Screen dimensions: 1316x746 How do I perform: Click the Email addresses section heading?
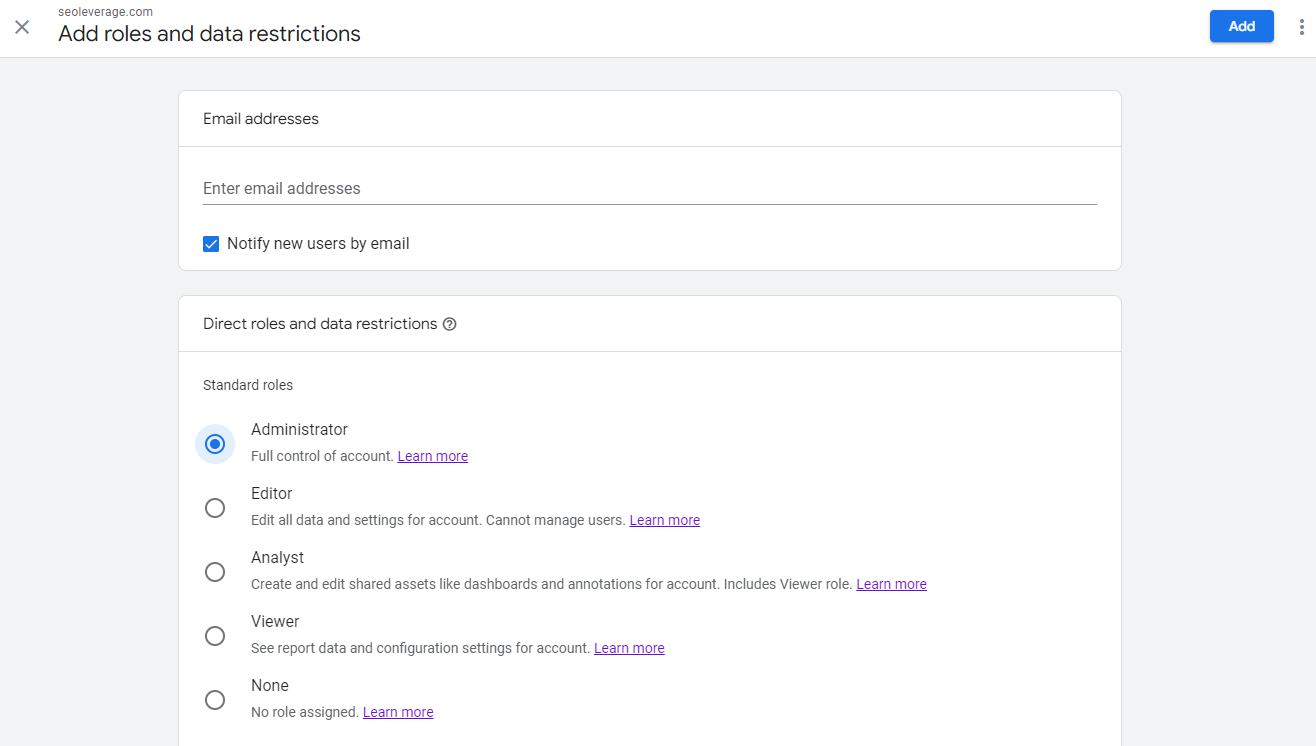[261, 119]
